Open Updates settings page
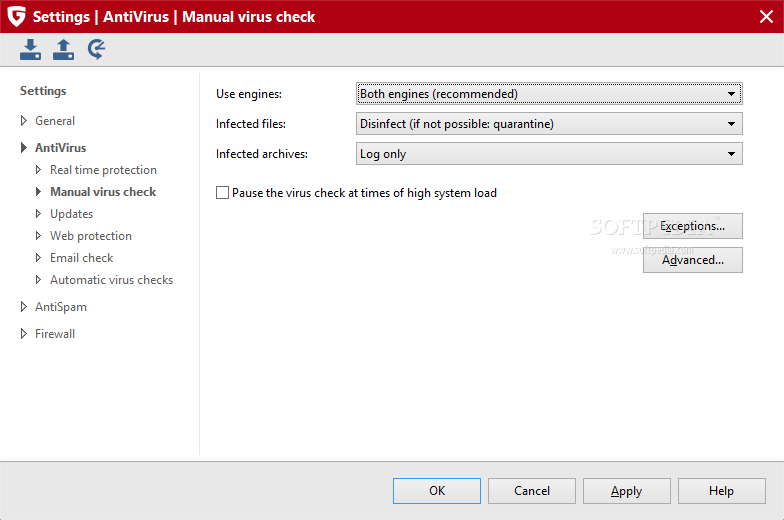 click(72, 214)
